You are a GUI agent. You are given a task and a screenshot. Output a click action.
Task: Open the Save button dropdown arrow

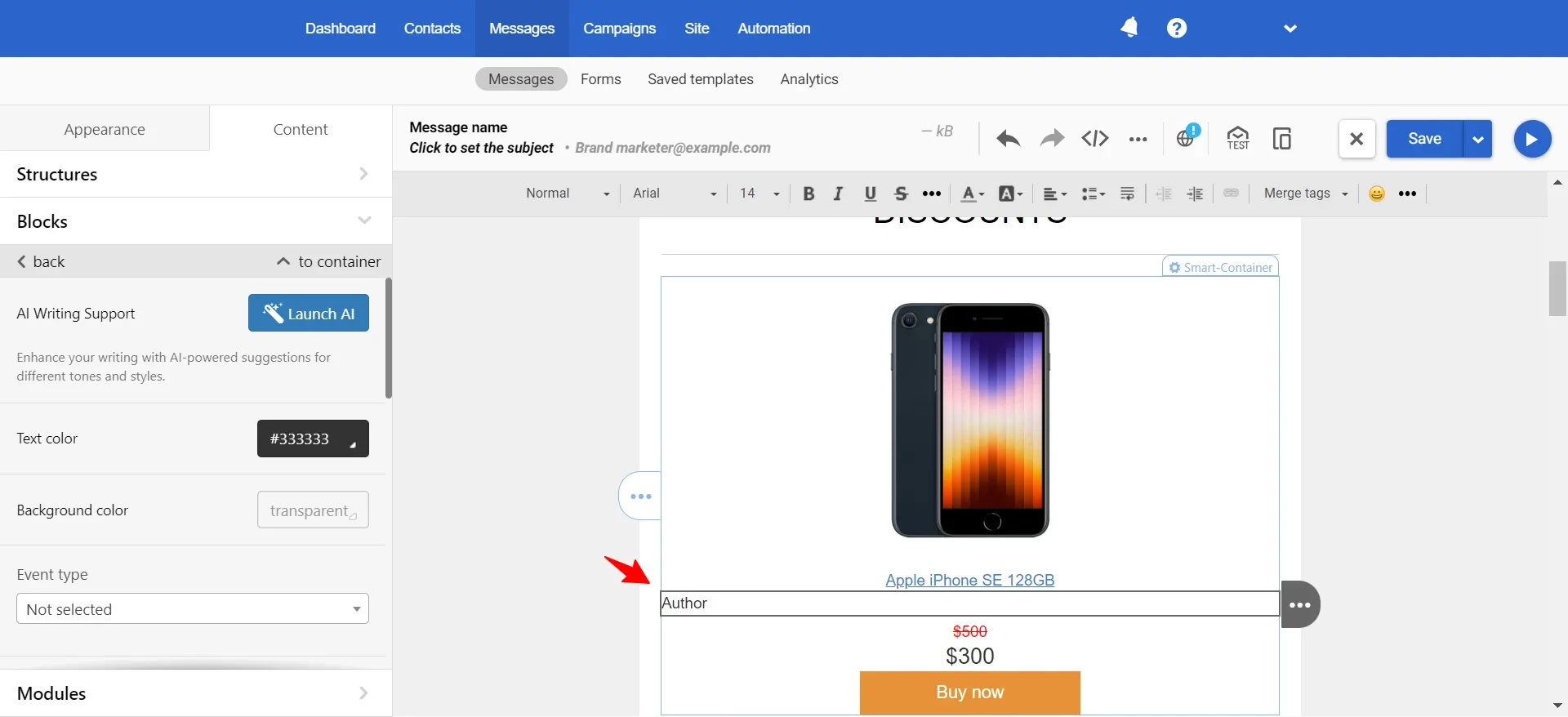tap(1477, 139)
